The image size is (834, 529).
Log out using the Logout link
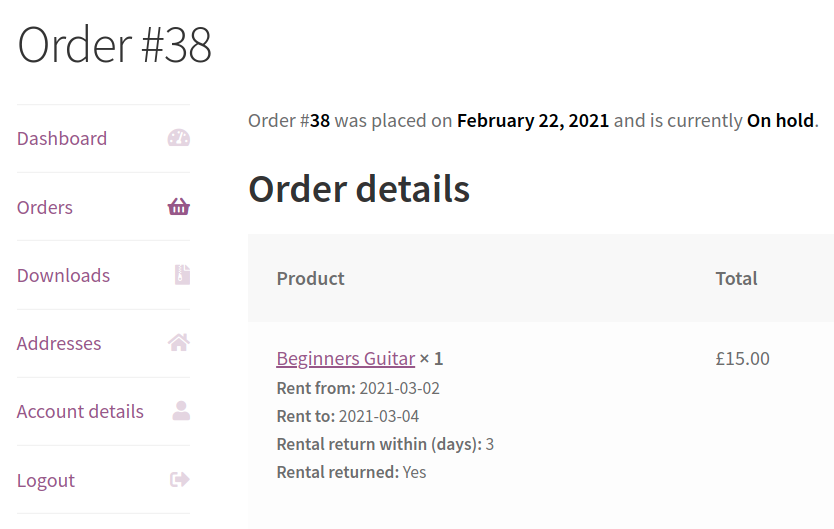[46, 480]
